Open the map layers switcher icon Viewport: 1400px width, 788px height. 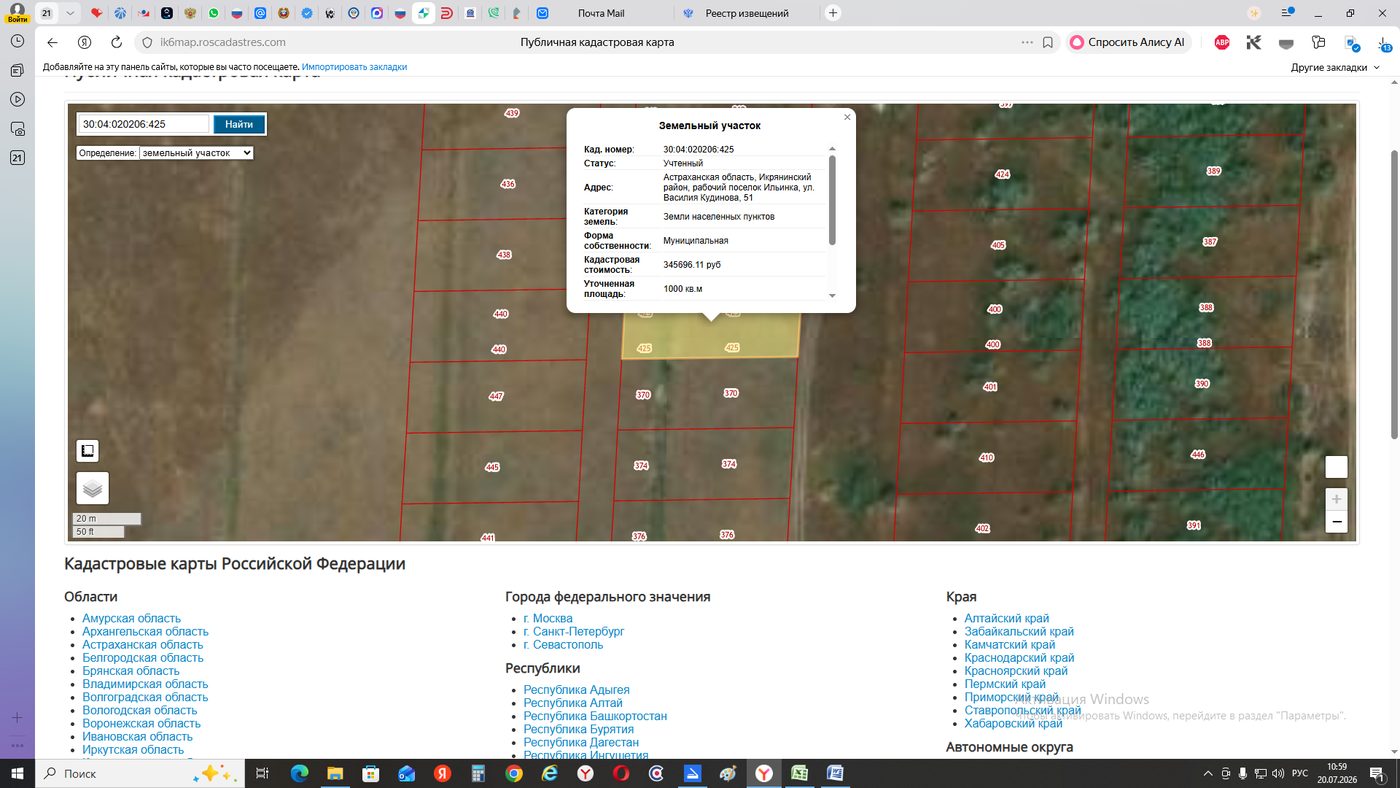click(x=92, y=488)
